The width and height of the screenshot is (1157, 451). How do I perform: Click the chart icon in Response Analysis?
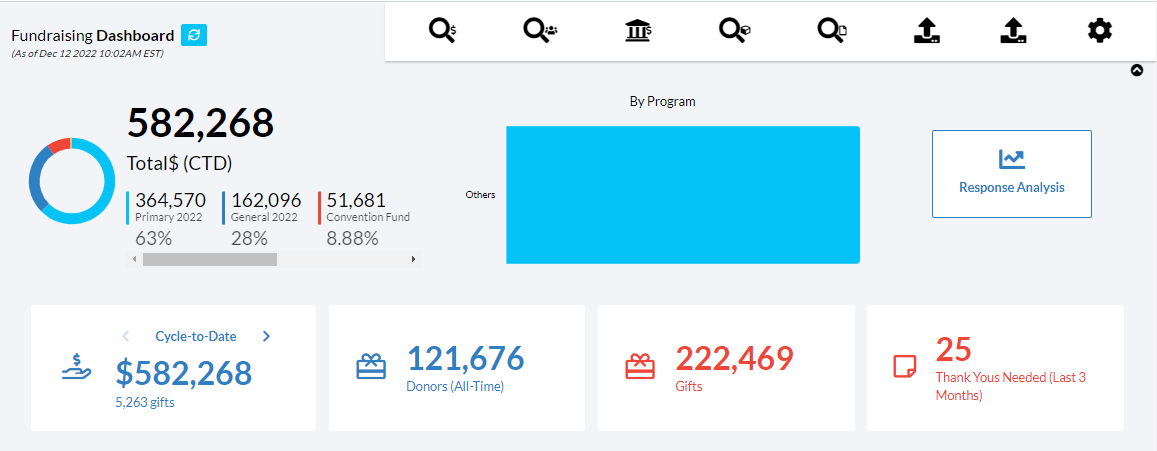tap(1012, 159)
